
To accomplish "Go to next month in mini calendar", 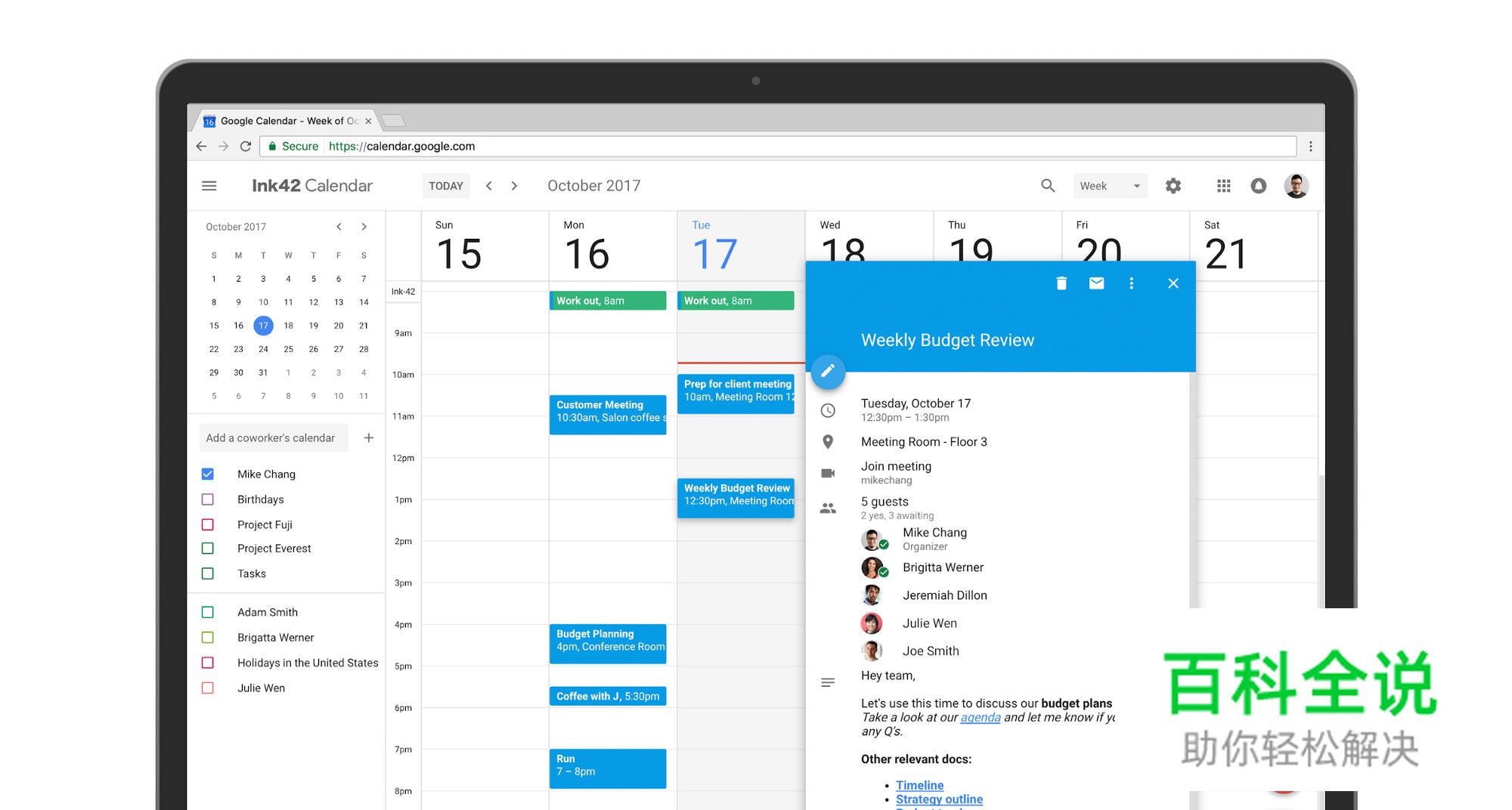I will [364, 227].
